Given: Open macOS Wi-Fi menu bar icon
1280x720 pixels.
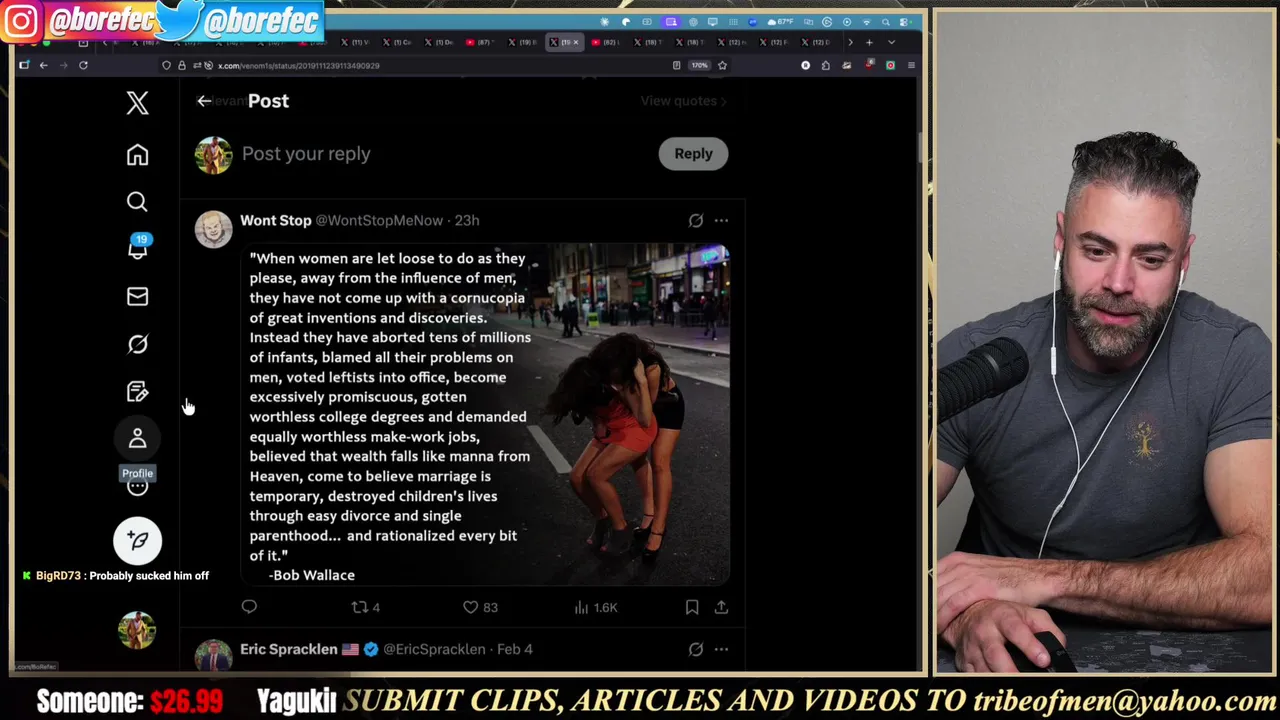Looking at the screenshot, I should click(866, 22).
